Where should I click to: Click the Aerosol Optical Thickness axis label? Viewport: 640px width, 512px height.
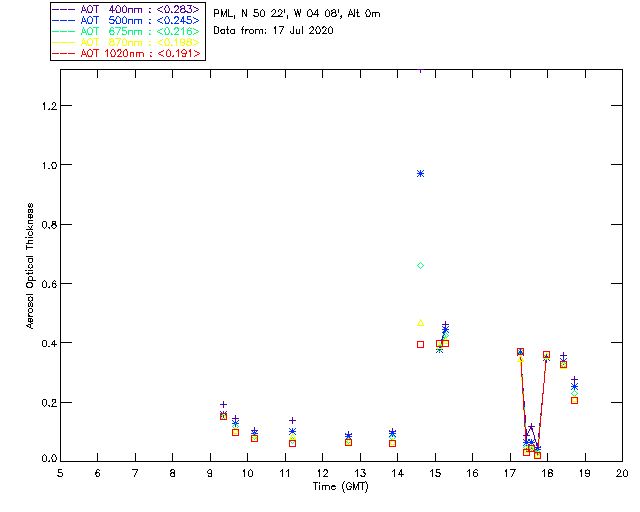tap(30, 266)
